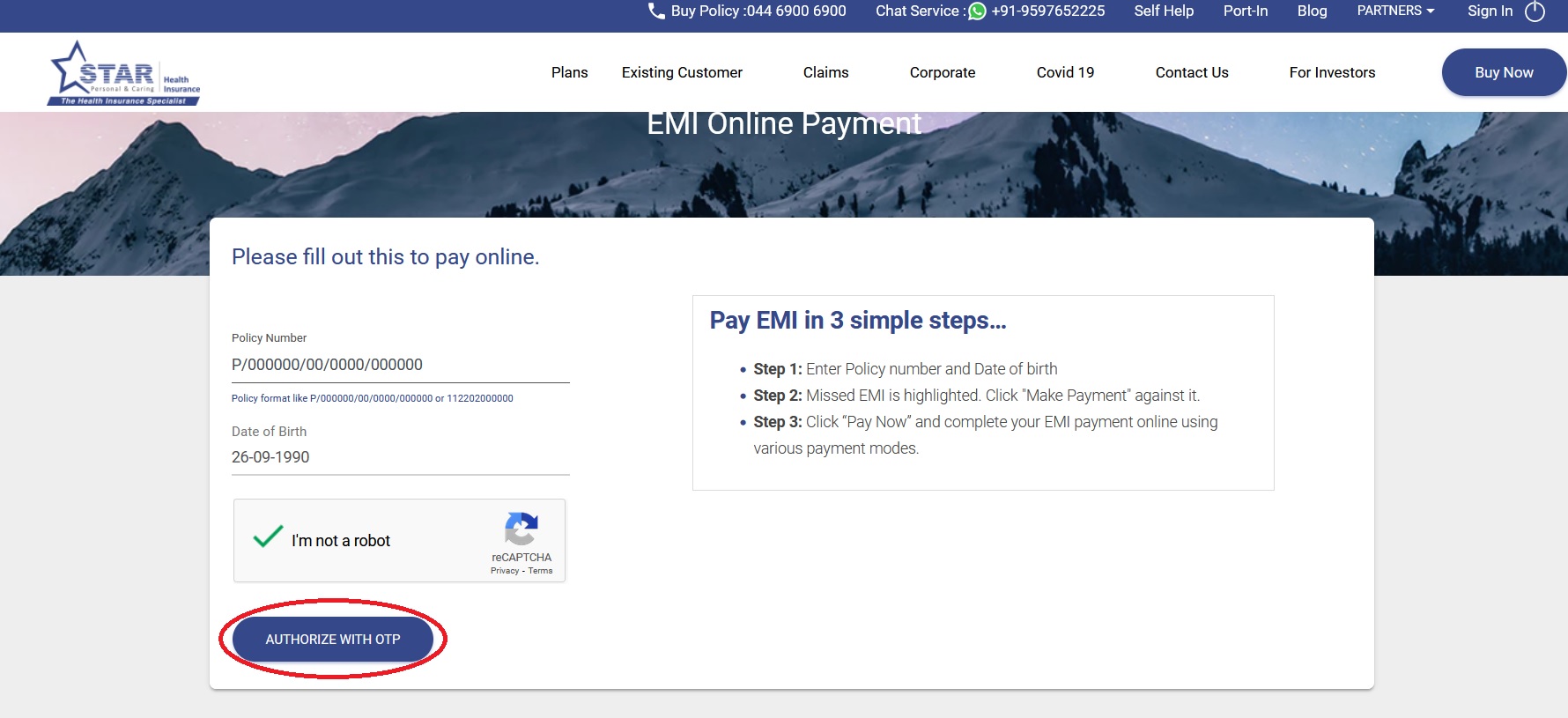Image resolution: width=1568 pixels, height=718 pixels.
Task: Open the Self Help link
Action: [x=1164, y=11]
